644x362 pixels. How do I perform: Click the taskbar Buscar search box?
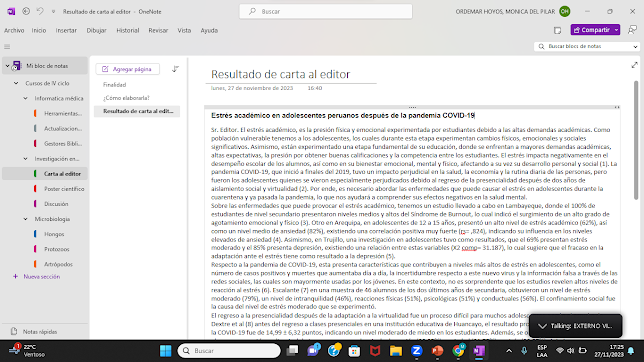229,351
